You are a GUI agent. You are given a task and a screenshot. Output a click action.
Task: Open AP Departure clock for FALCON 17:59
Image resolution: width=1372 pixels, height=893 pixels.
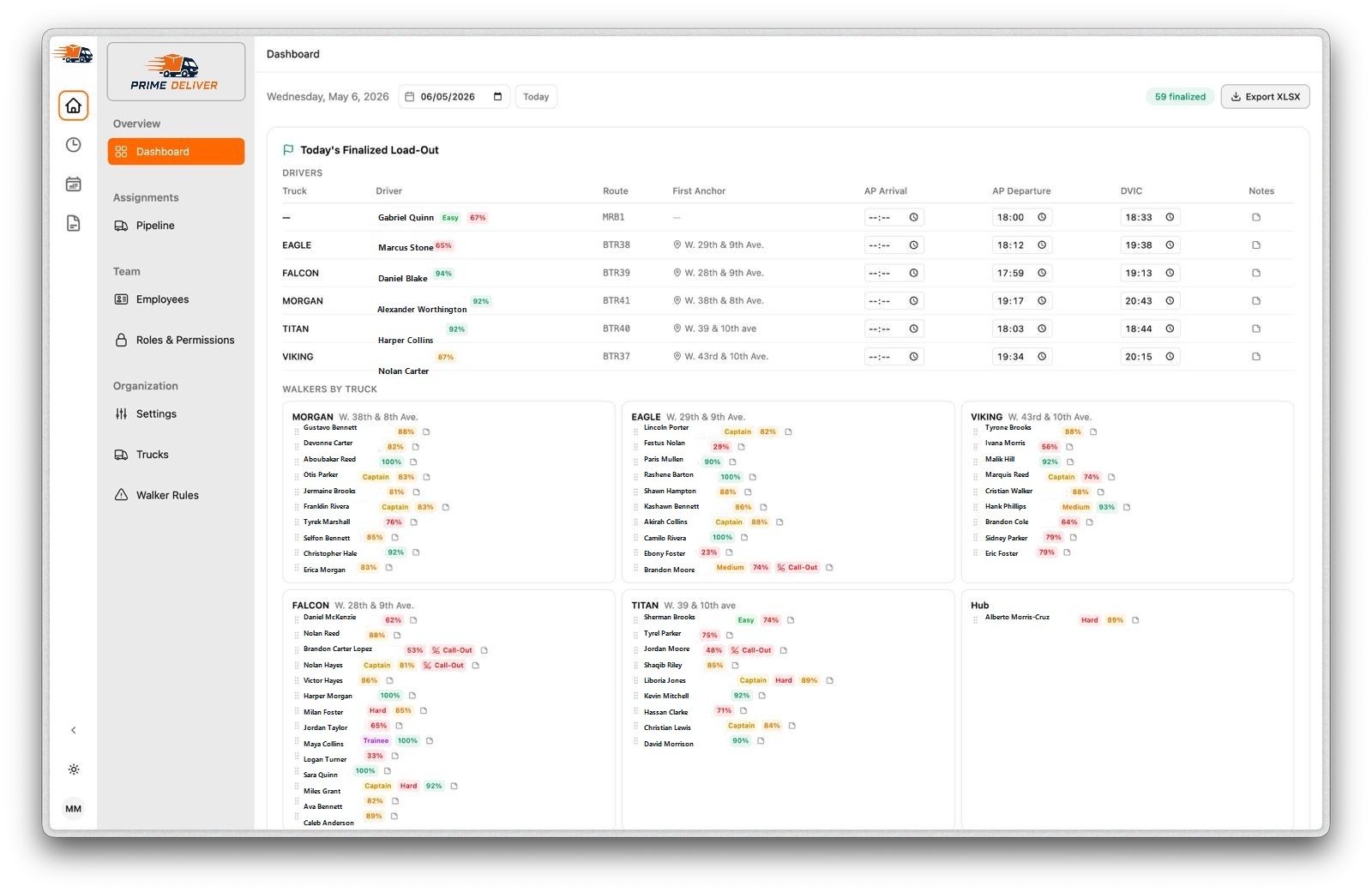pos(1042,274)
